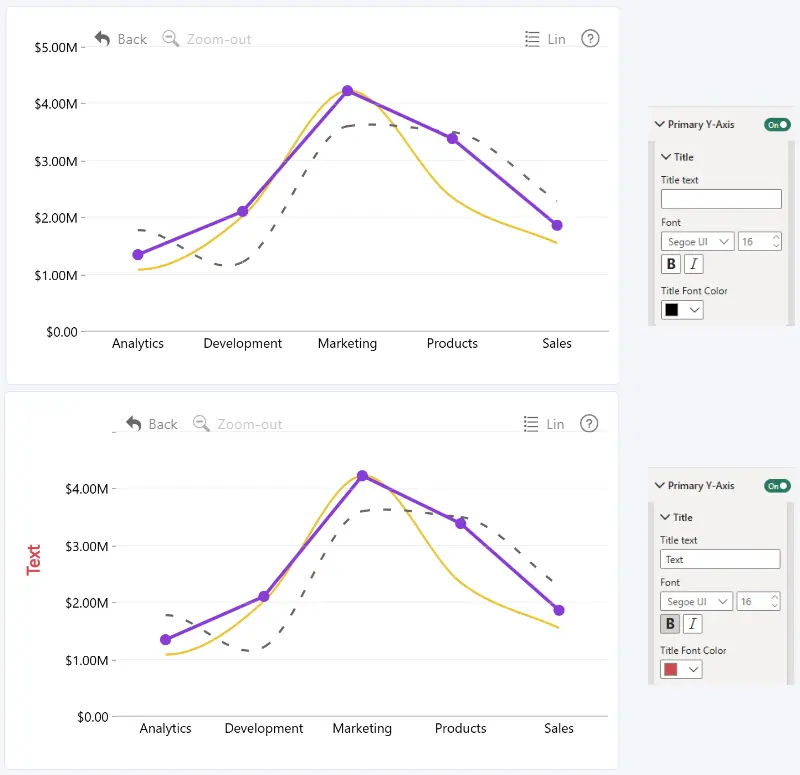Click the $5.00M label on top chart axis
The width and height of the screenshot is (800, 775).
pos(56,47)
